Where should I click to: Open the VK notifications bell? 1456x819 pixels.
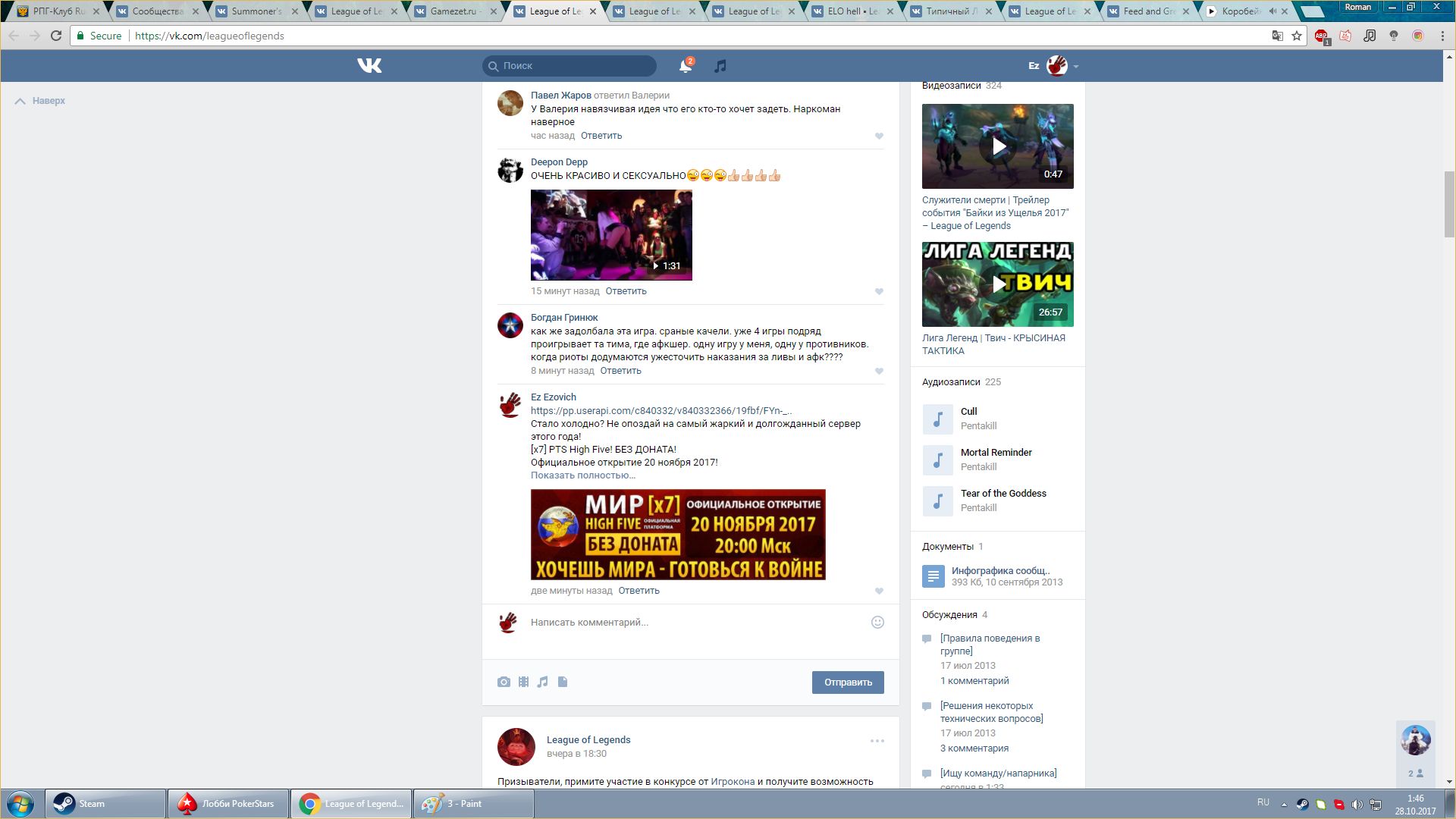coord(685,66)
